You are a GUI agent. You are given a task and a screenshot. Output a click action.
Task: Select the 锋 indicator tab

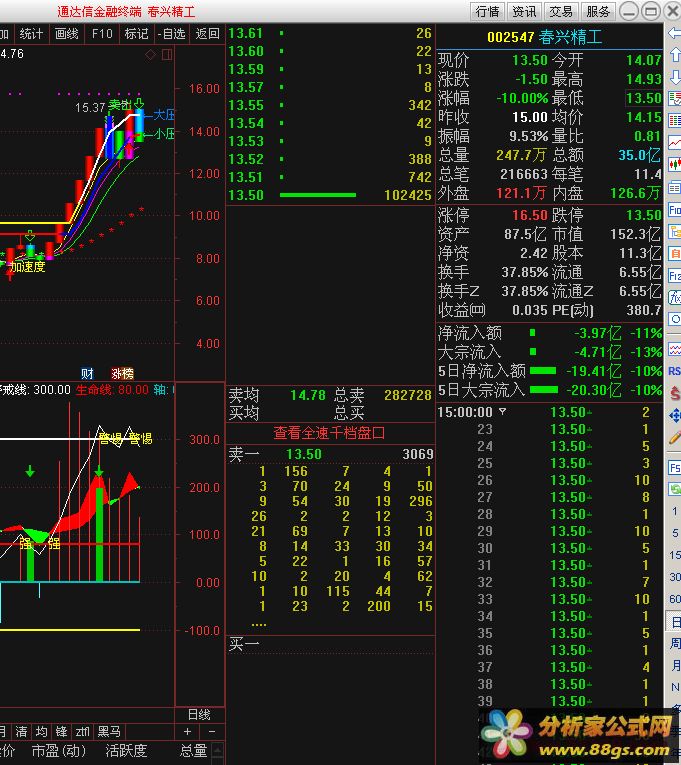coord(62,731)
